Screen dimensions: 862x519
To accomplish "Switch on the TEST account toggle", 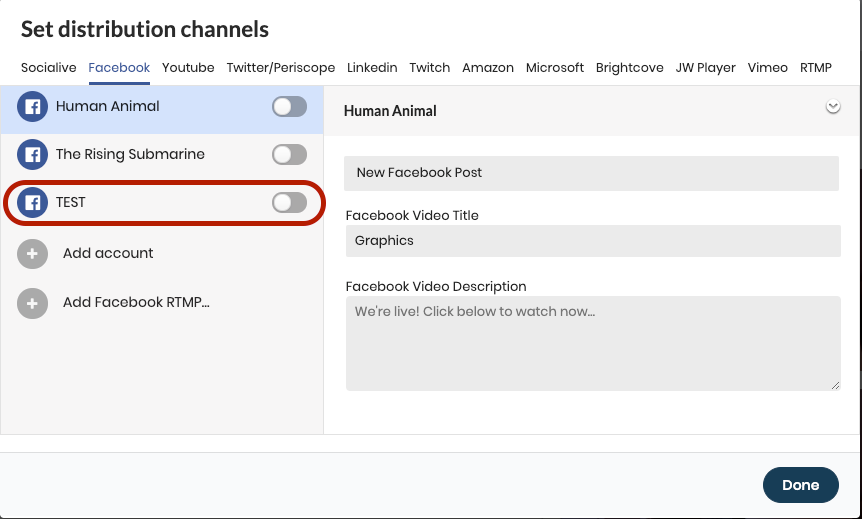I will (289, 202).
